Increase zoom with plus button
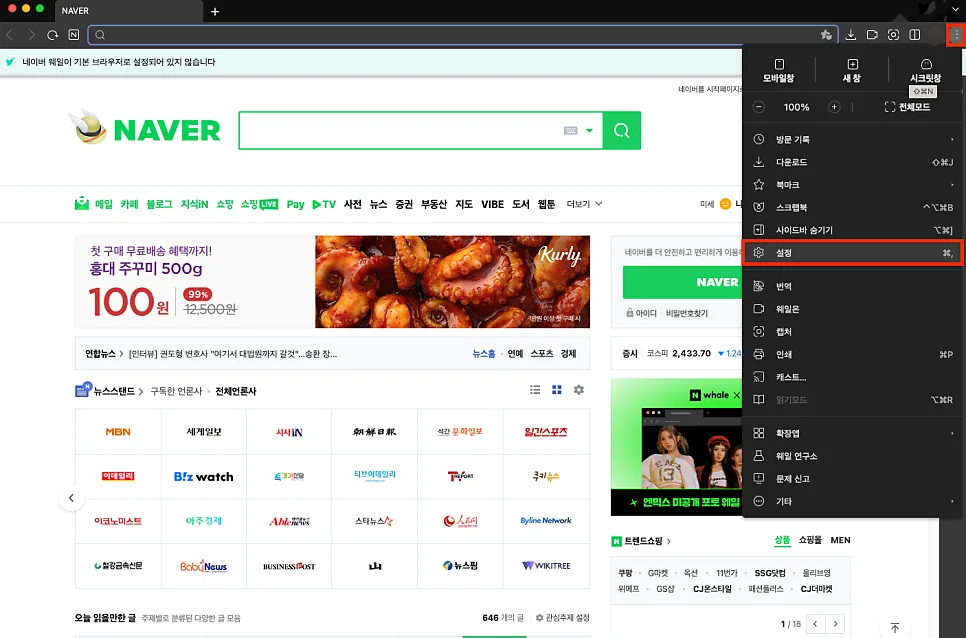Viewport: 966px width, 638px height. tap(834, 107)
